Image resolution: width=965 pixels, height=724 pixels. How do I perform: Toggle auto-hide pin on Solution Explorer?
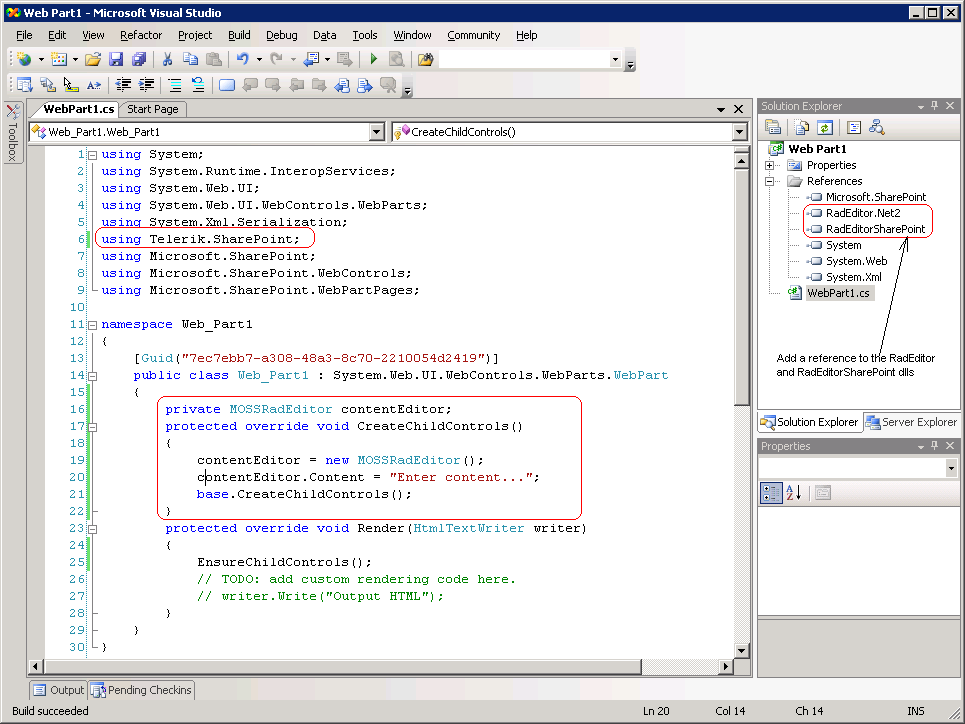(934, 106)
